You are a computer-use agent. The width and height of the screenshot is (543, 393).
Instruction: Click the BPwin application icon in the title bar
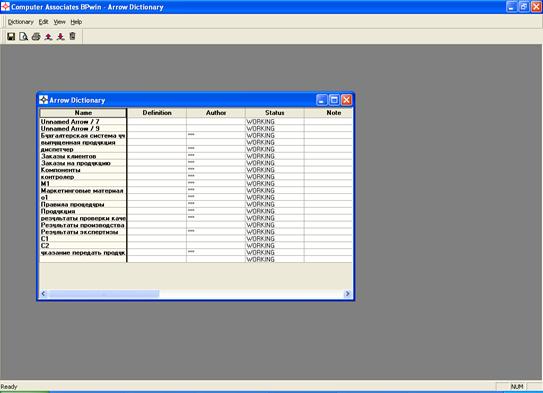5,7
